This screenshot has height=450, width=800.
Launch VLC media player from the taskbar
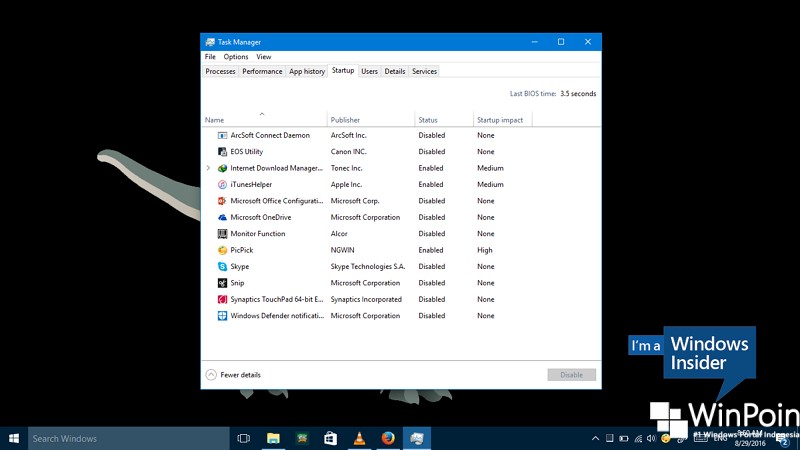pos(360,438)
